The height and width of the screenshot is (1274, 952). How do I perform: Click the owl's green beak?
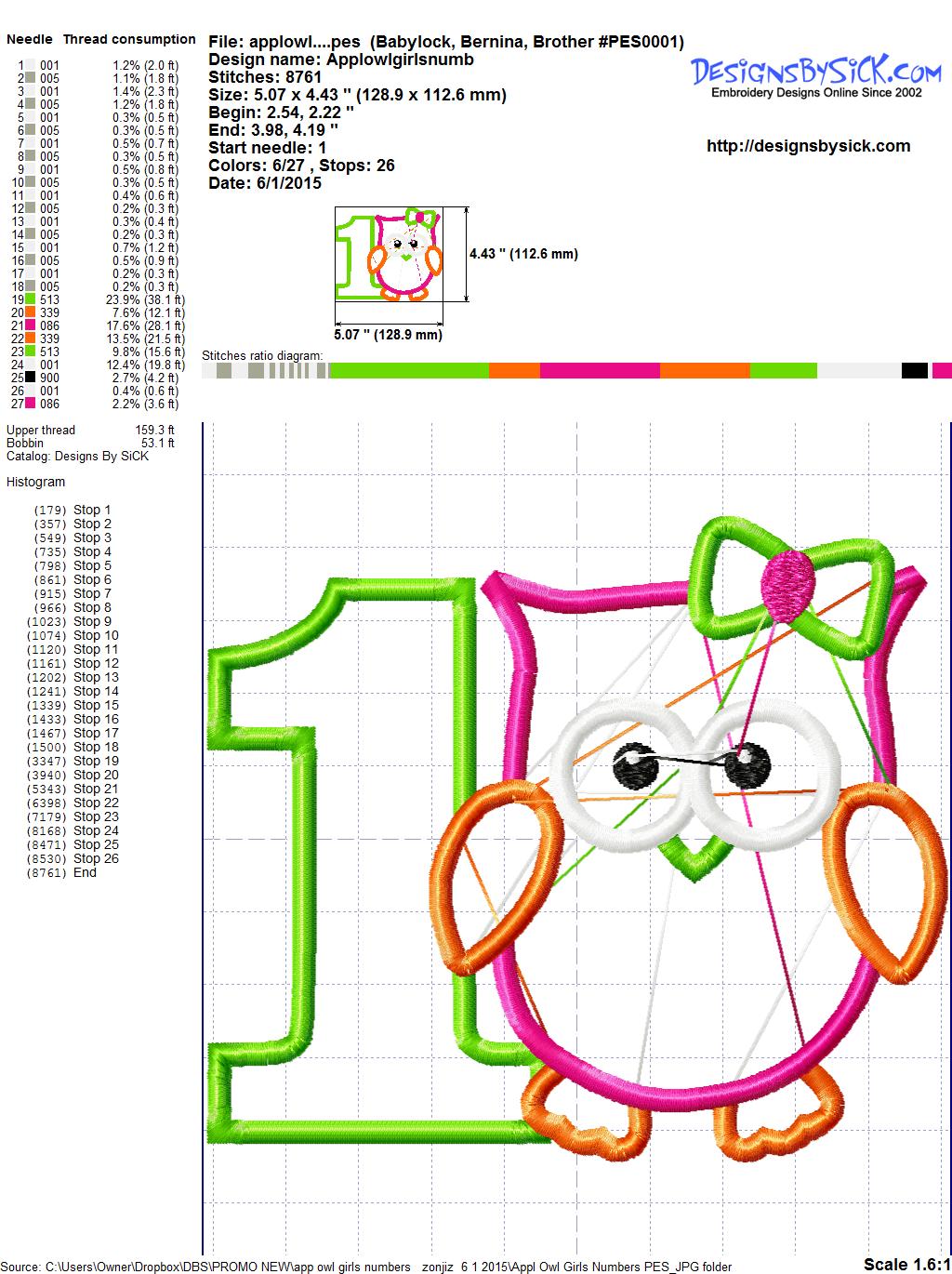pos(691,856)
